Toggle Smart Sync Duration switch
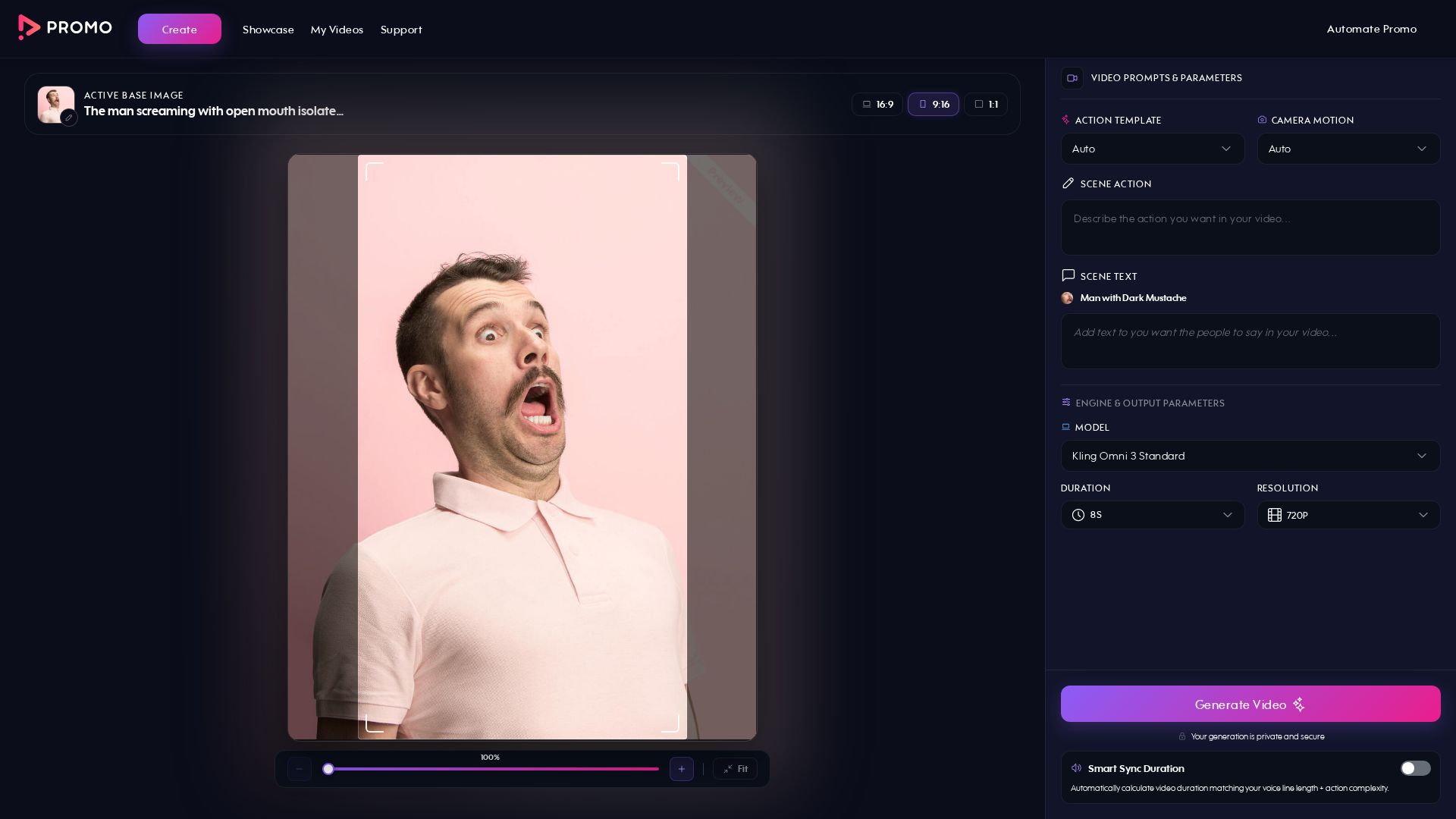1456x819 pixels. tap(1415, 768)
